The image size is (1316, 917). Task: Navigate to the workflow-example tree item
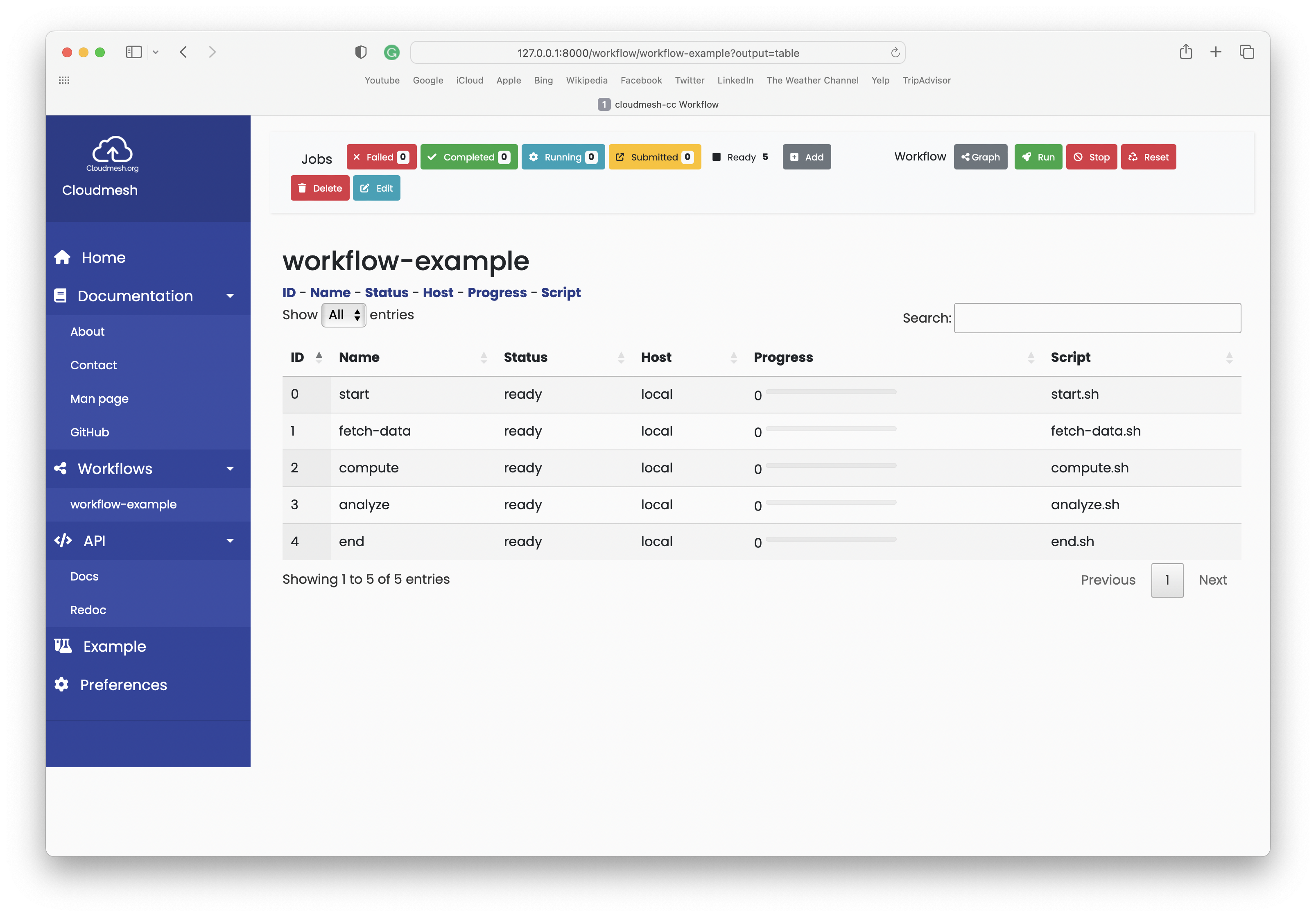pyautogui.click(x=122, y=503)
